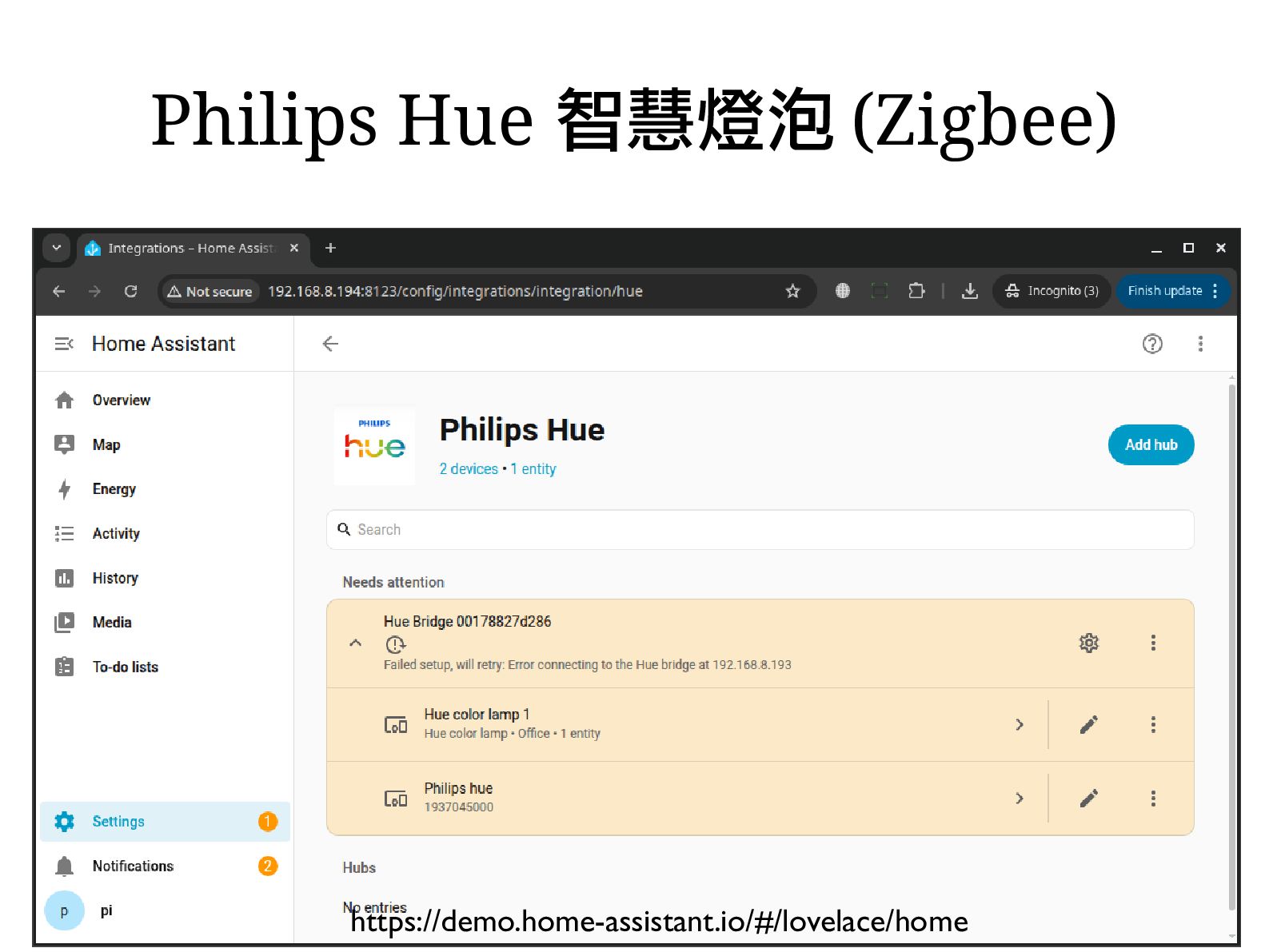Toggle the Home Assistant sidebar menu
Image resolution: width=1269 pixels, height=952 pixels.
click(64, 344)
